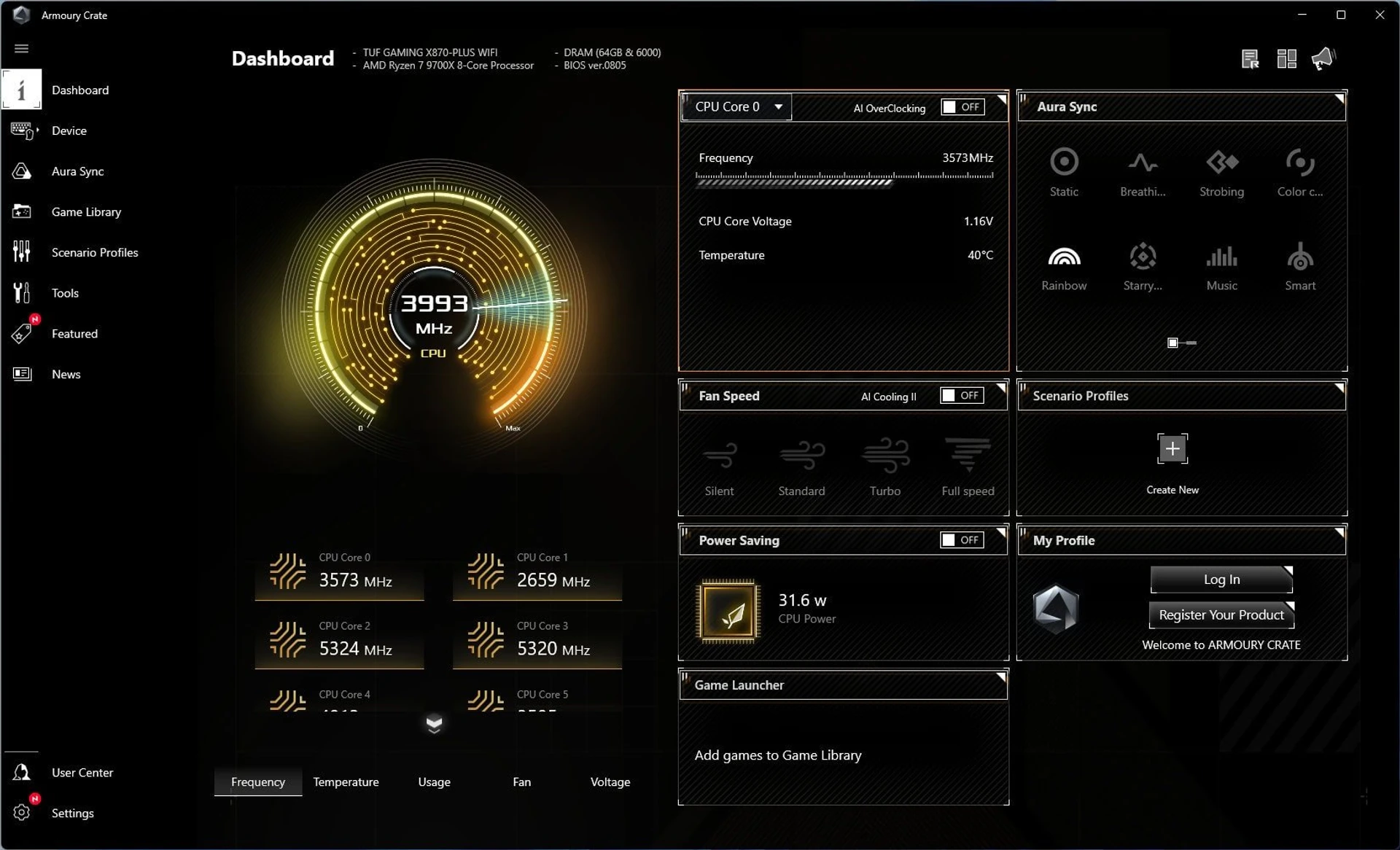Open the CPU Core 0 dropdown

[737, 107]
